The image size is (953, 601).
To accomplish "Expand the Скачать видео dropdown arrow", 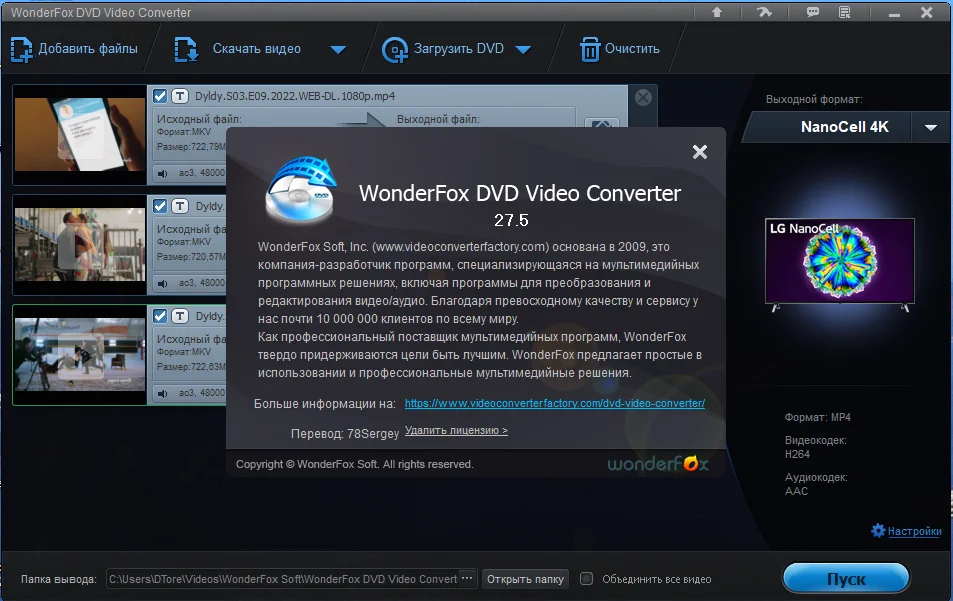I will tap(338, 50).
